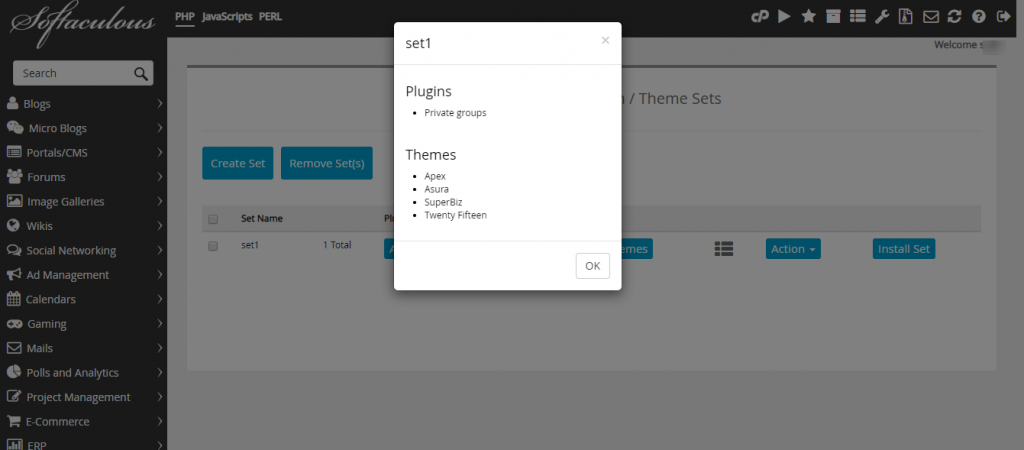Open the envelope email settings icon
The height and width of the screenshot is (450, 1024).
931,17
